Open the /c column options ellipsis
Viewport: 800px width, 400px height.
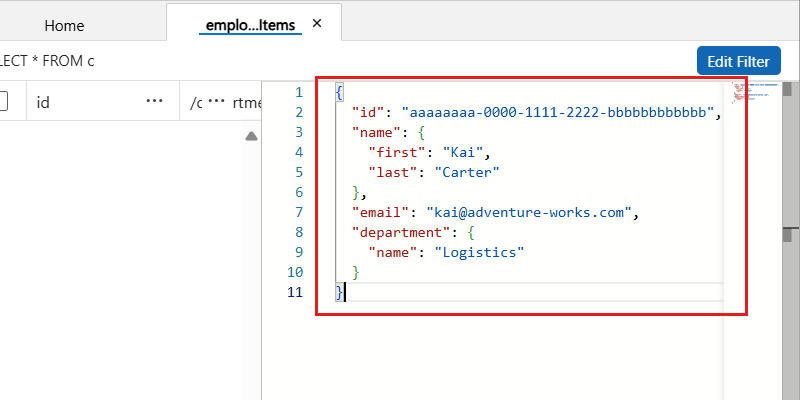(x=216, y=101)
